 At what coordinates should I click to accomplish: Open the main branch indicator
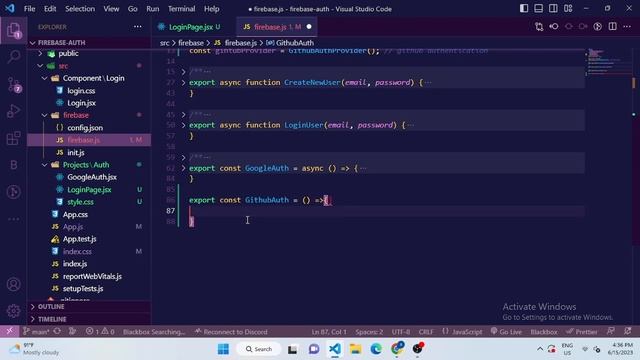(36, 331)
